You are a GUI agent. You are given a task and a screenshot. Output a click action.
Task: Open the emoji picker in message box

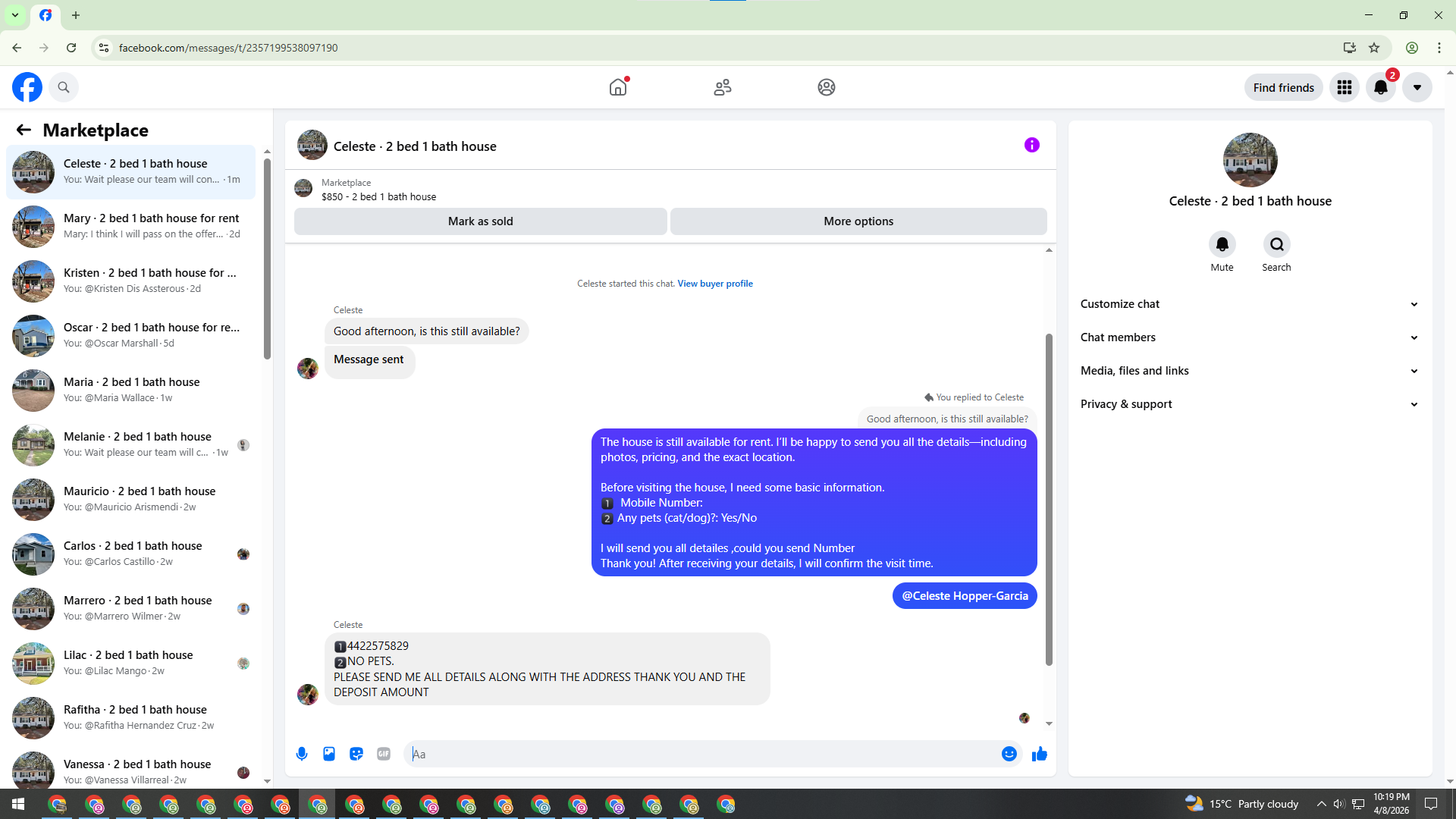[1009, 754]
